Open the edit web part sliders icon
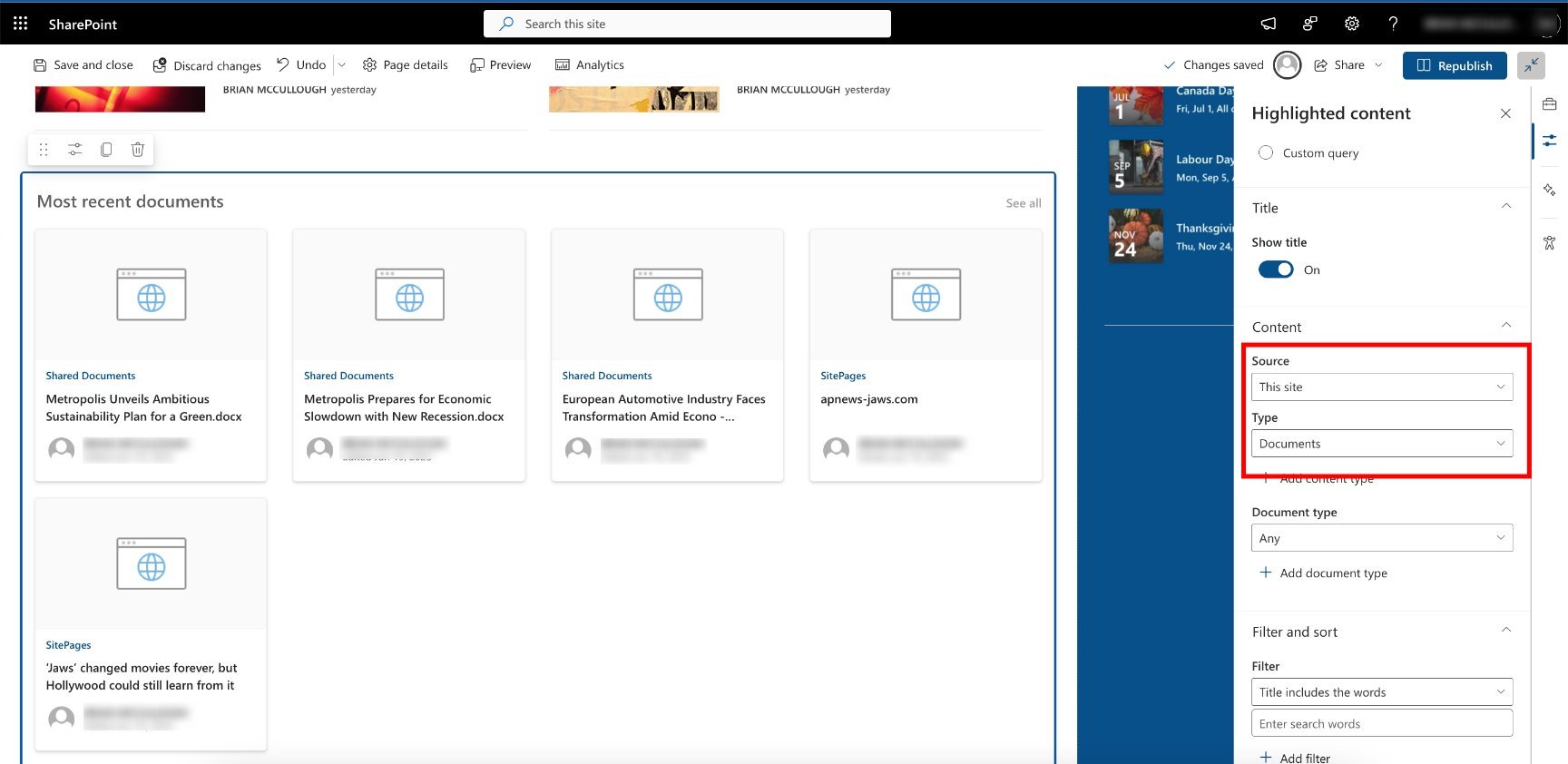 75,150
